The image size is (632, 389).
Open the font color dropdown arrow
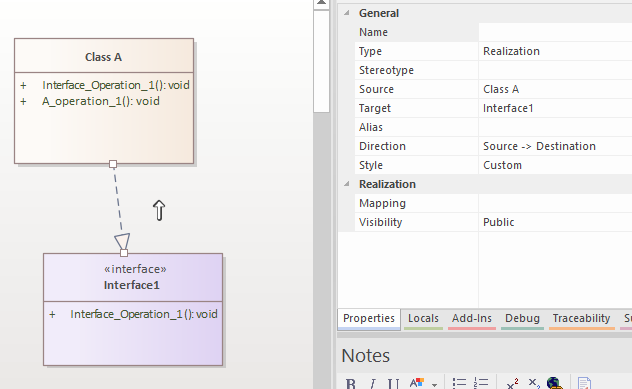(x=434, y=385)
